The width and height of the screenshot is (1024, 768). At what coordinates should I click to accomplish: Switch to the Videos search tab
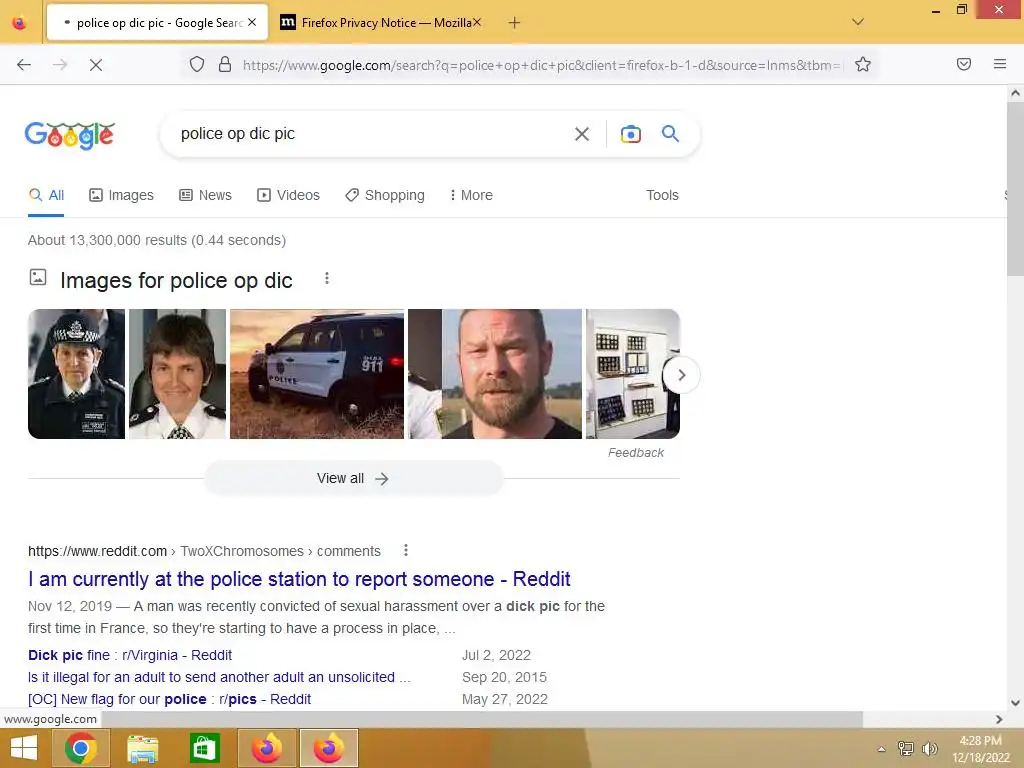[x=289, y=195]
